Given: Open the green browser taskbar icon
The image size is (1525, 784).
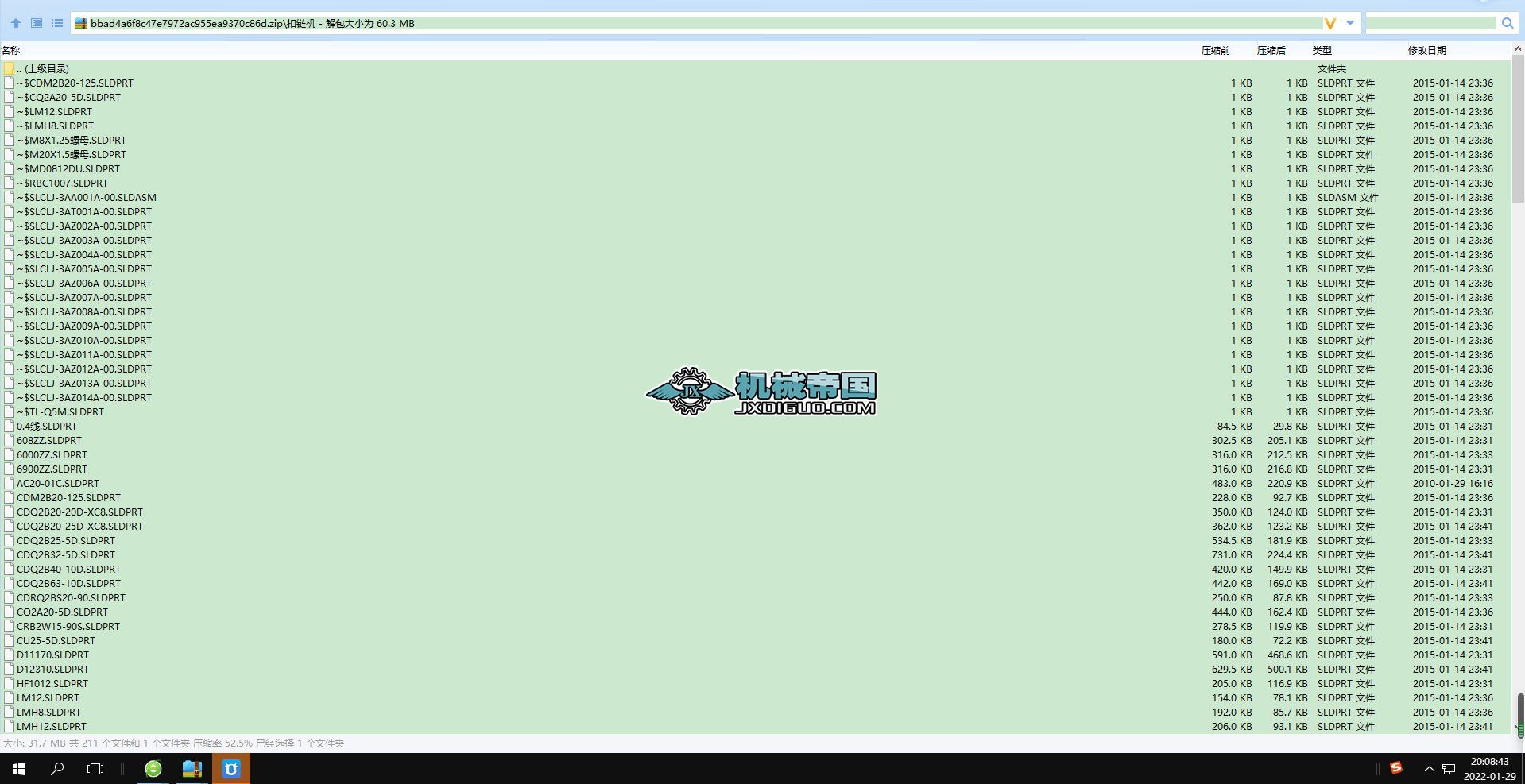Looking at the screenshot, I should point(153,769).
